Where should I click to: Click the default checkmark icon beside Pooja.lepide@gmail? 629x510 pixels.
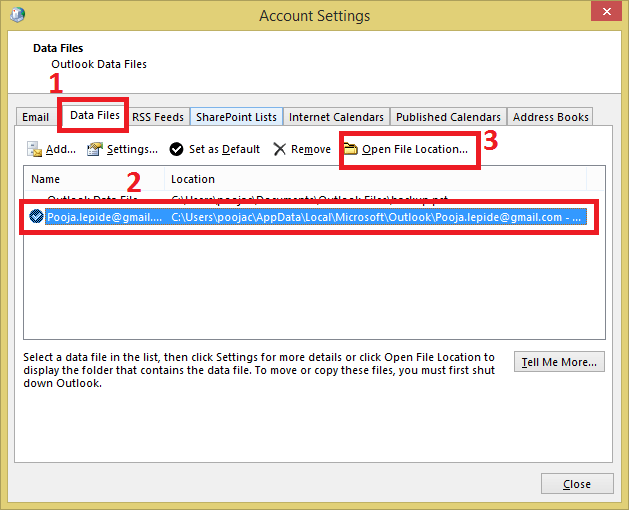point(36,216)
